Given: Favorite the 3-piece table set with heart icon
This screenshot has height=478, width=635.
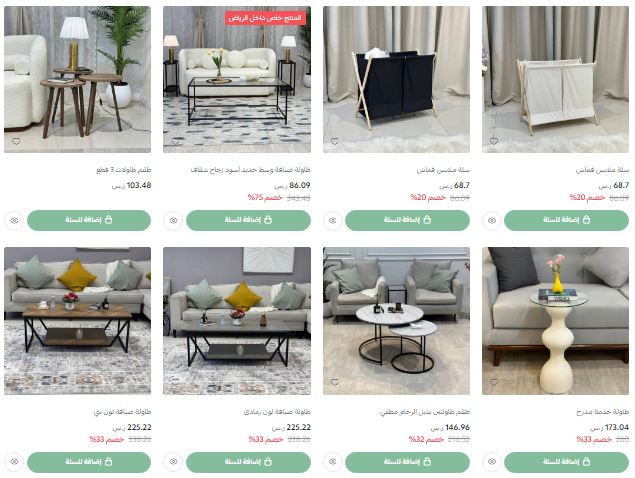Looking at the screenshot, I should coord(16,142).
